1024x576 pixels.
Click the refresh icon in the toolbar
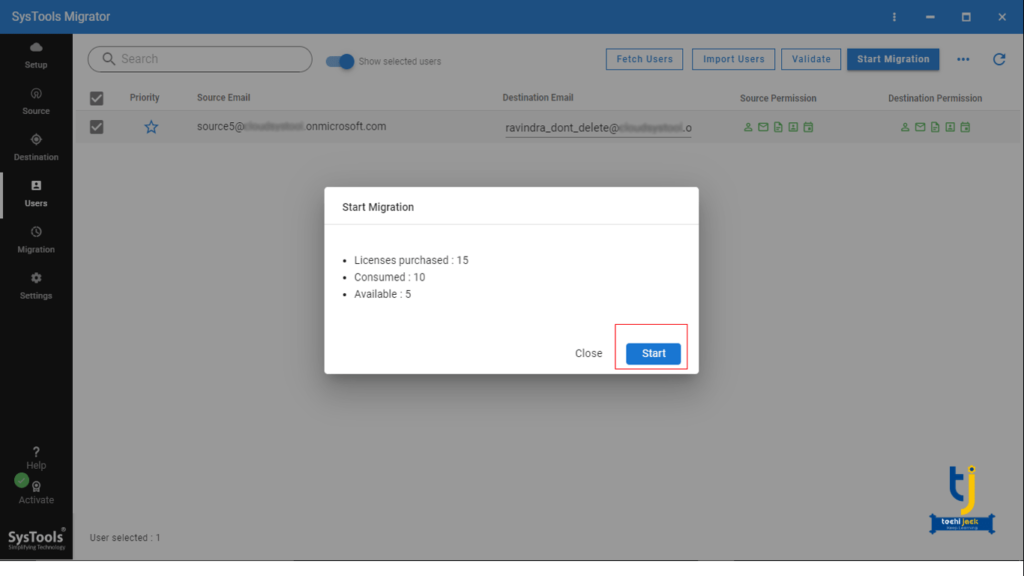click(x=999, y=59)
